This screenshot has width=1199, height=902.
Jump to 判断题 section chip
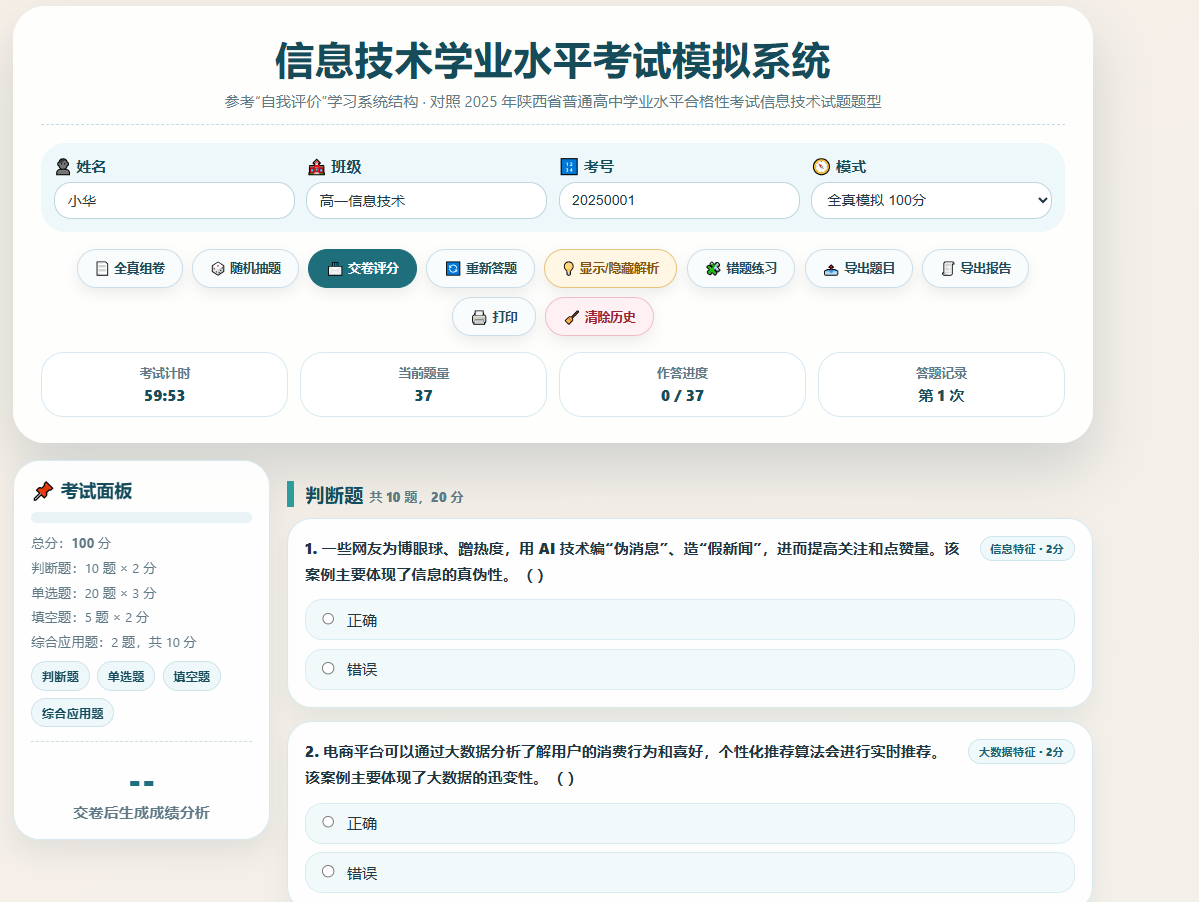(60, 676)
